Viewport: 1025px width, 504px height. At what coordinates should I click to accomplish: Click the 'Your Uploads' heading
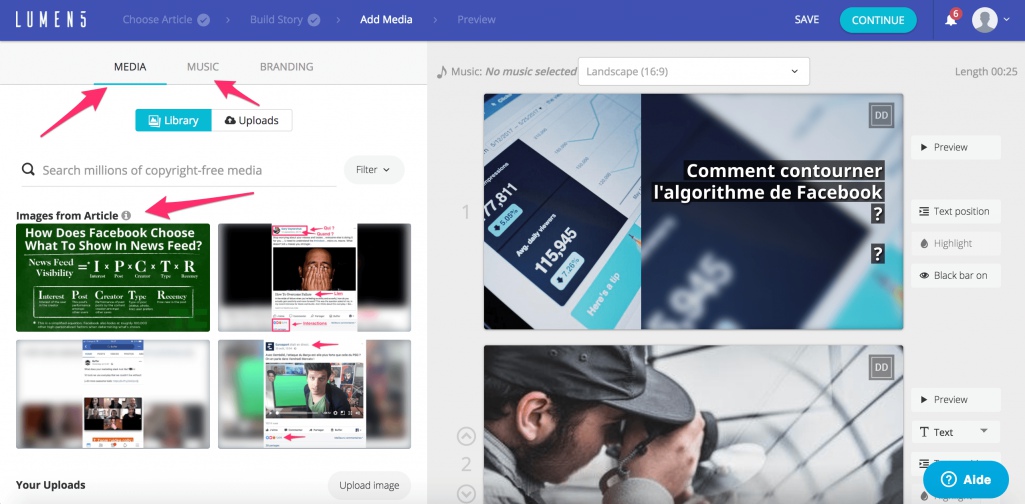click(x=51, y=485)
